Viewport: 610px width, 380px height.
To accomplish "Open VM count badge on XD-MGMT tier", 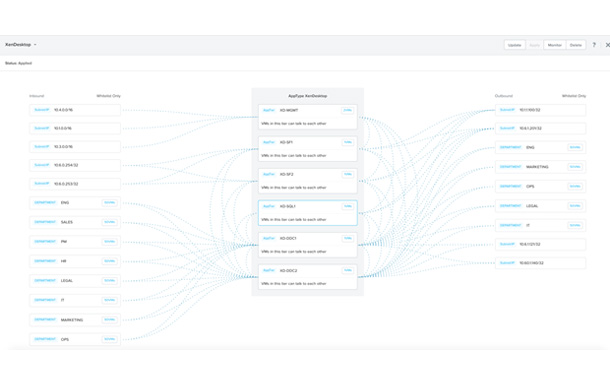I will pos(347,110).
